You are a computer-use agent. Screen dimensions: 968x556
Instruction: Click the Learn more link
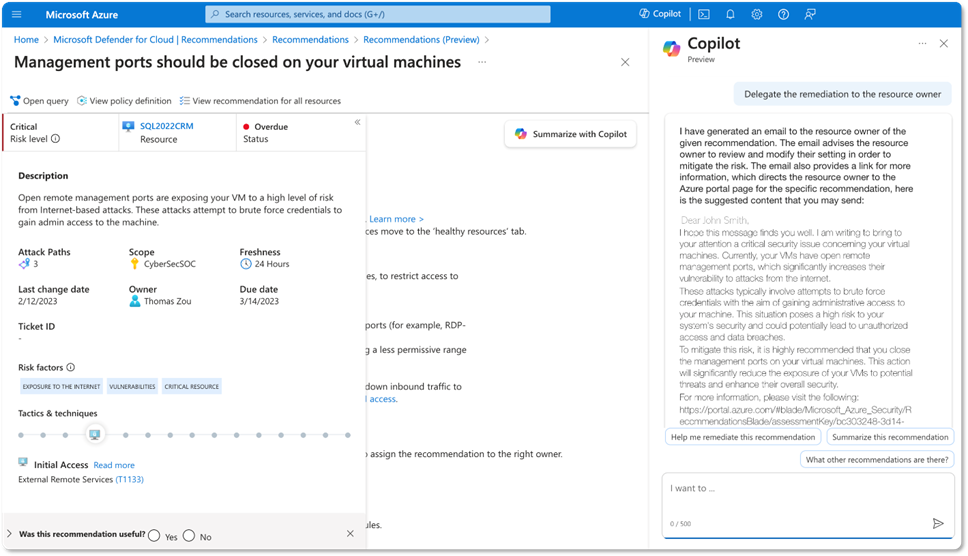[x=396, y=219]
